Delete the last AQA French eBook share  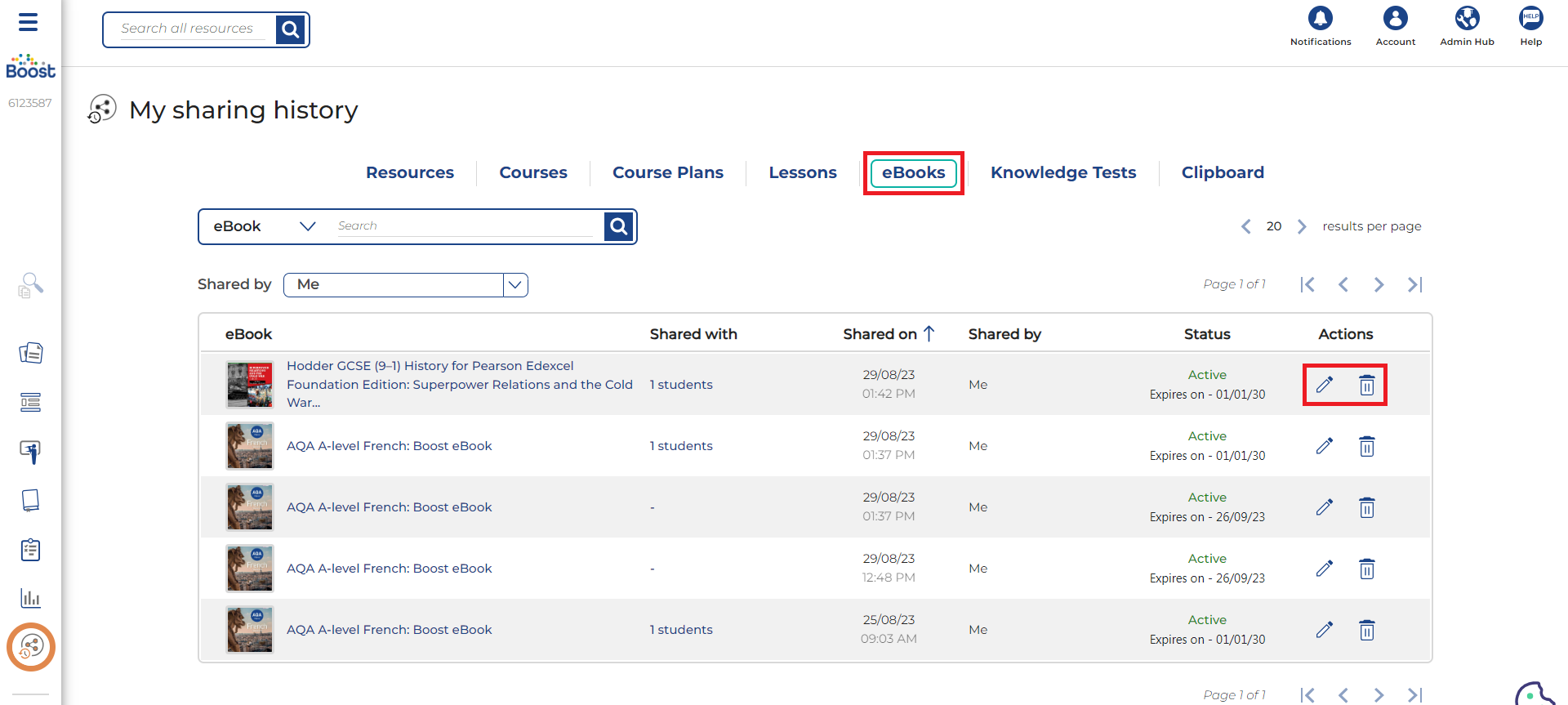1366,630
